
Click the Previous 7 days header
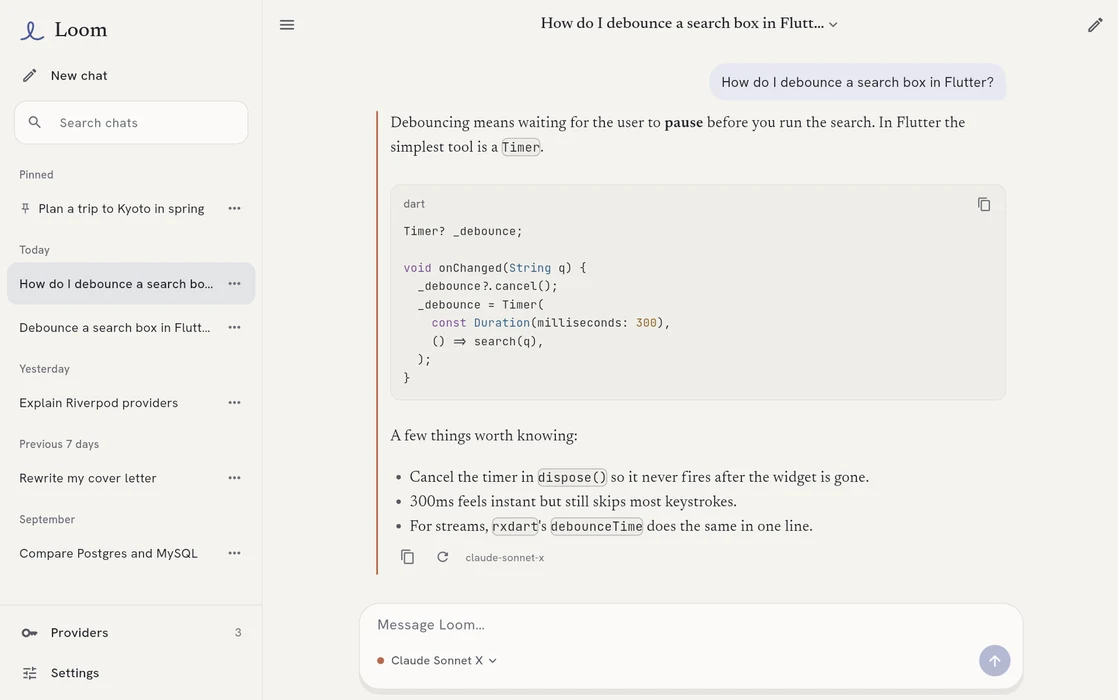click(x=59, y=444)
